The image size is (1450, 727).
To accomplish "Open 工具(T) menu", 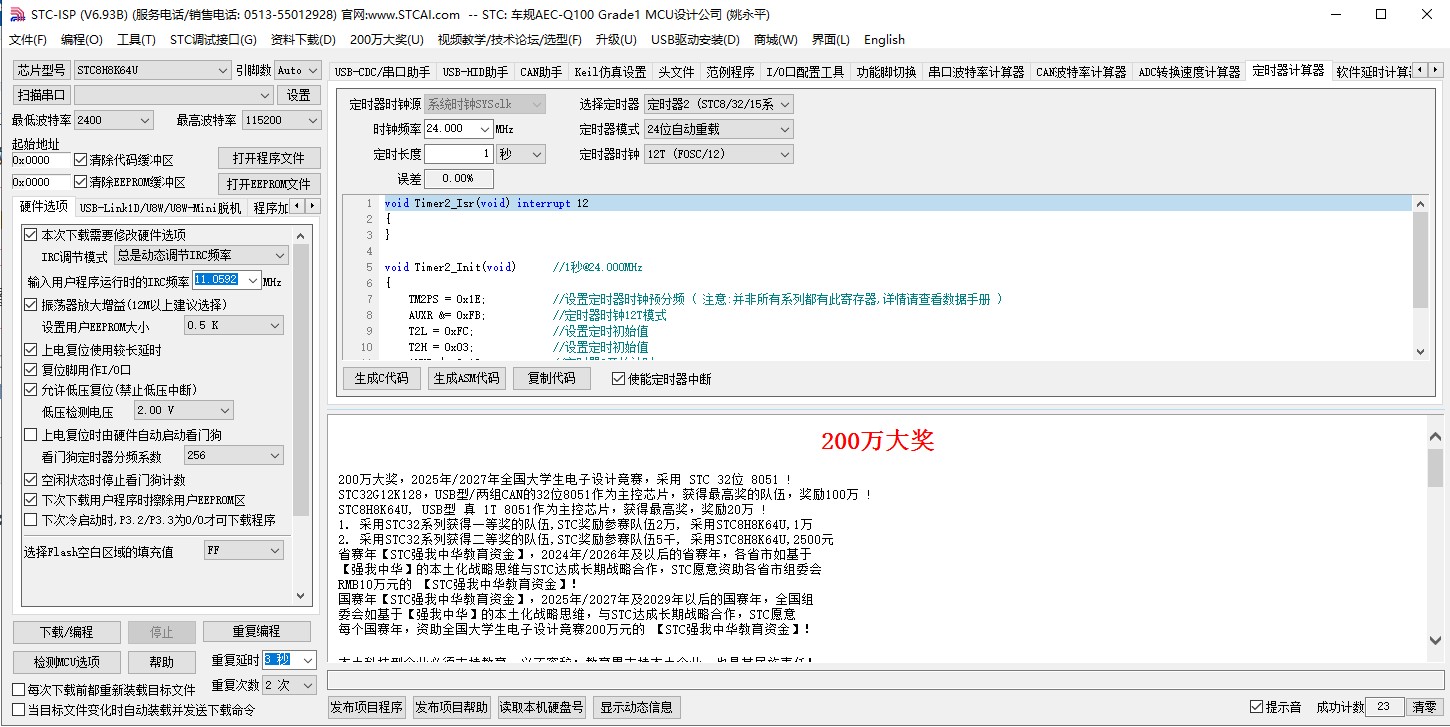I will point(136,40).
